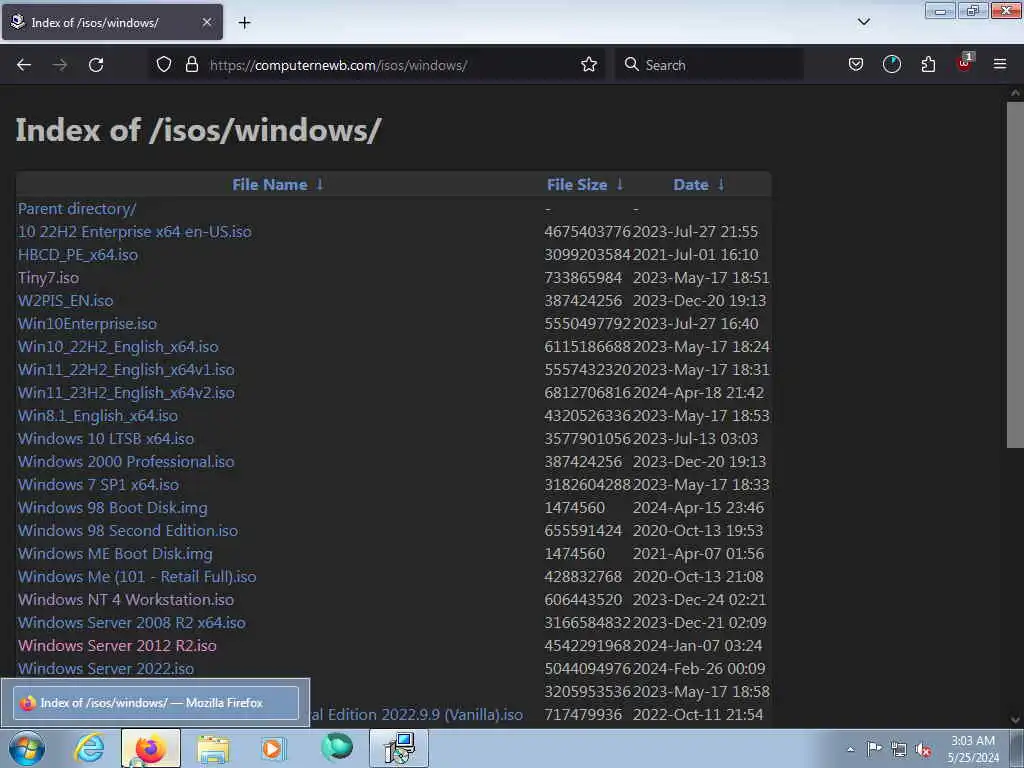This screenshot has width=1024, height=768.
Task: Click Win10Enterprise.iso
Action: click(x=87, y=324)
